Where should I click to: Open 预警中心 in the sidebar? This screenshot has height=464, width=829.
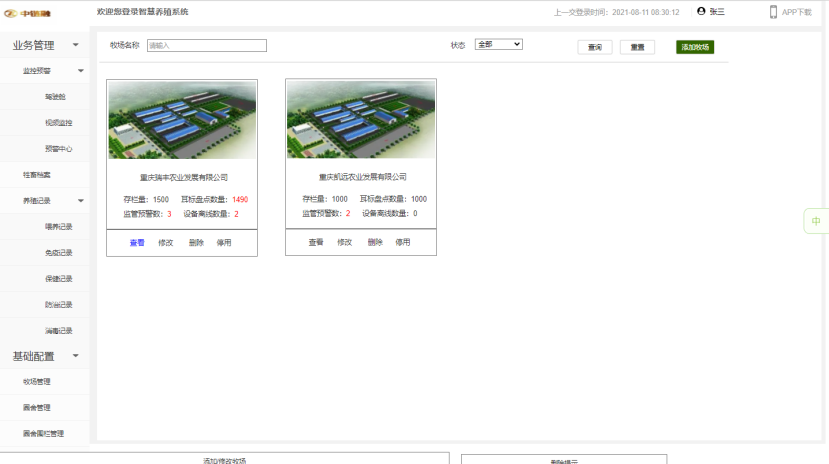tap(59, 149)
